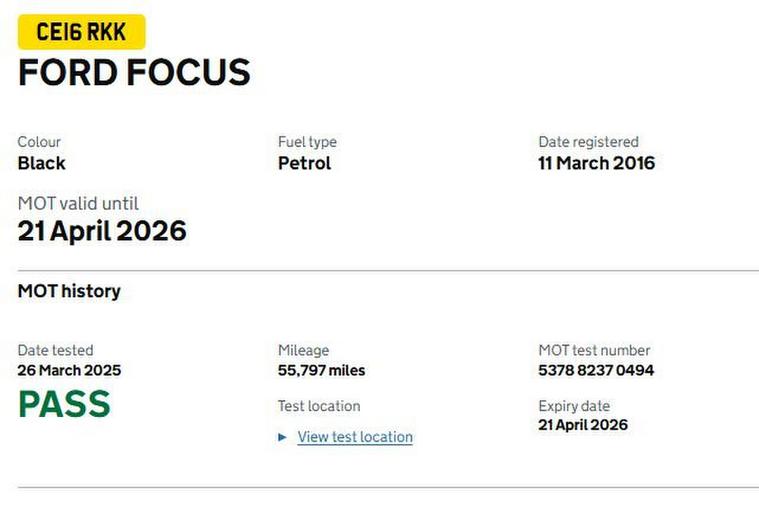Click the 55,797 miles mileage value

pos(321,370)
